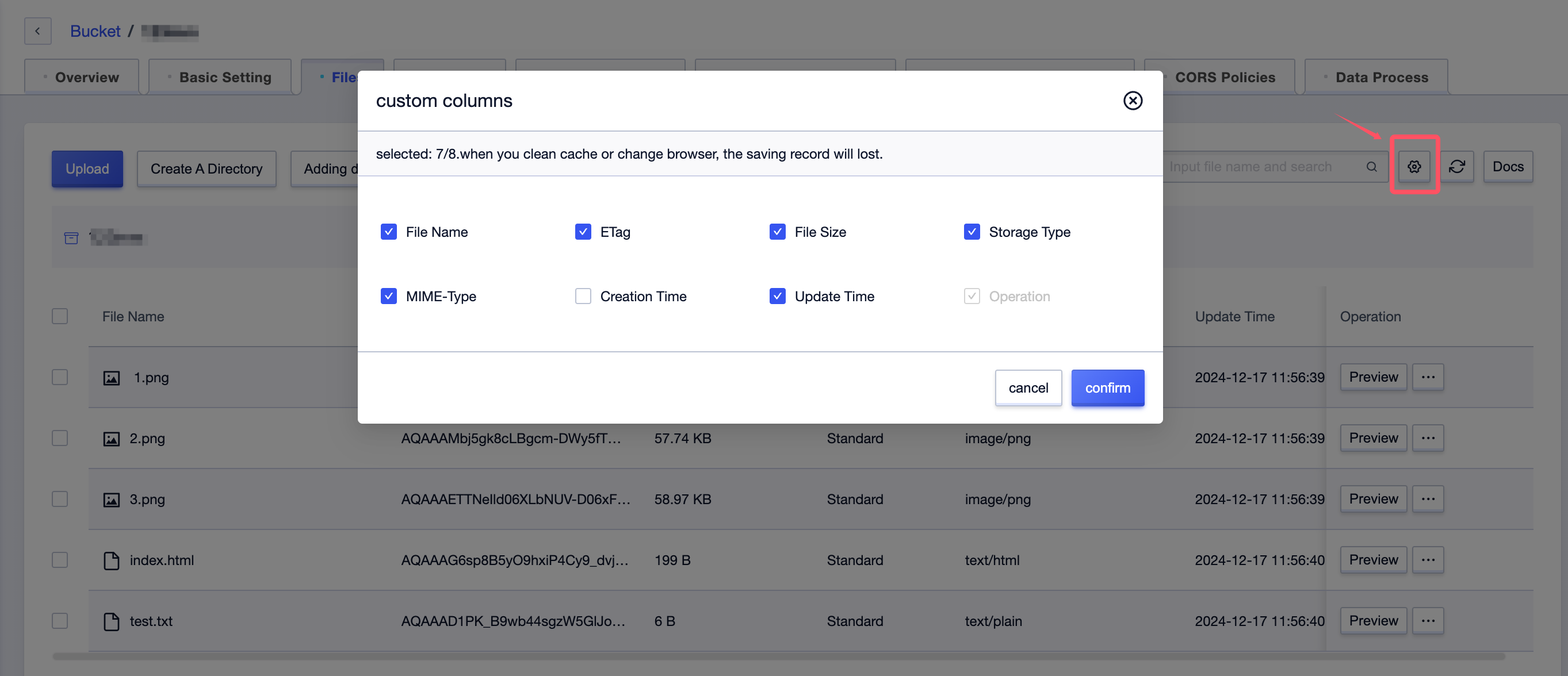Open the CORS Policies tab
This screenshot has height=676, width=1568.
[1219, 77]
